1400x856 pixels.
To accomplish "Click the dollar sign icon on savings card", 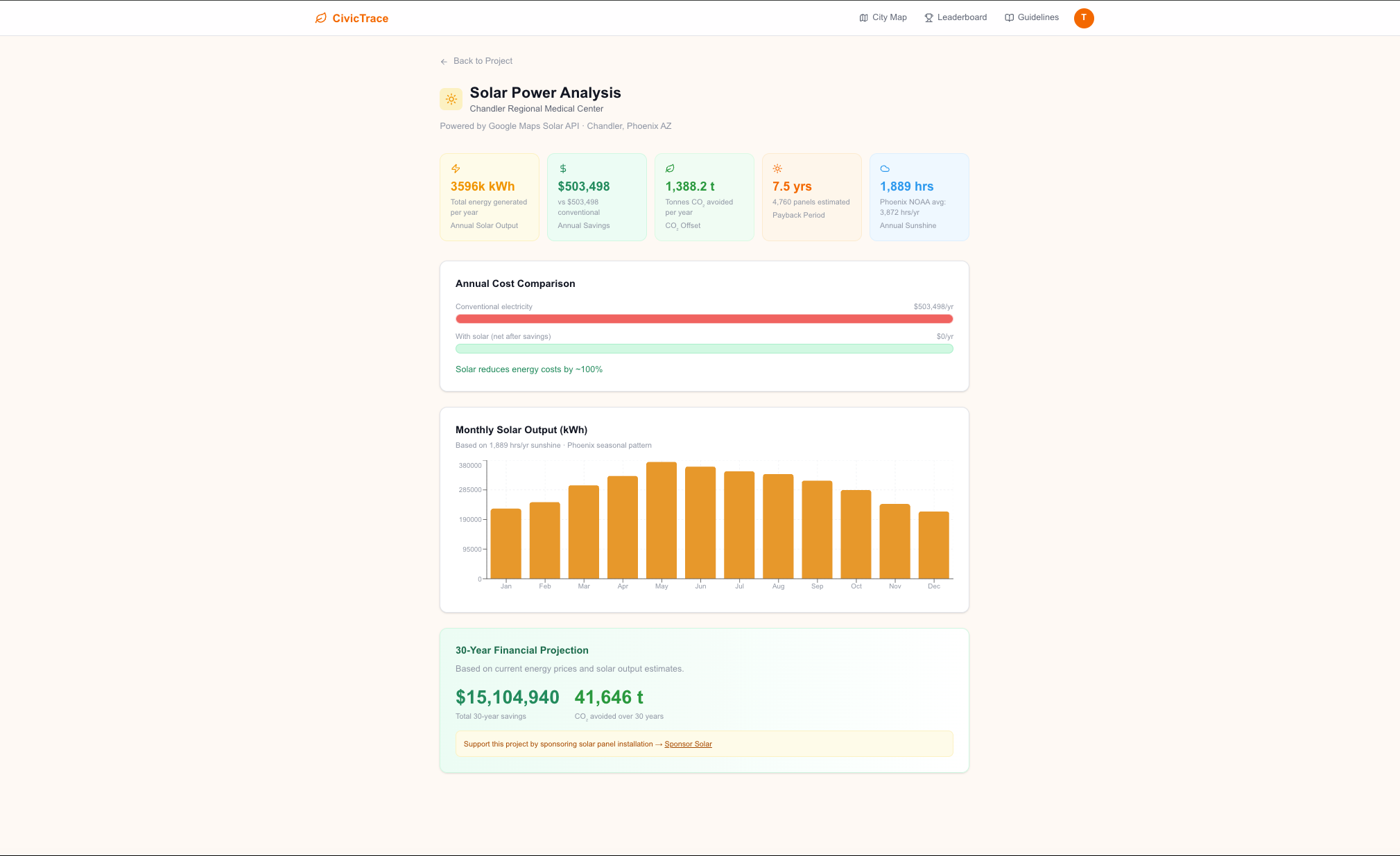I will point(563,168).
